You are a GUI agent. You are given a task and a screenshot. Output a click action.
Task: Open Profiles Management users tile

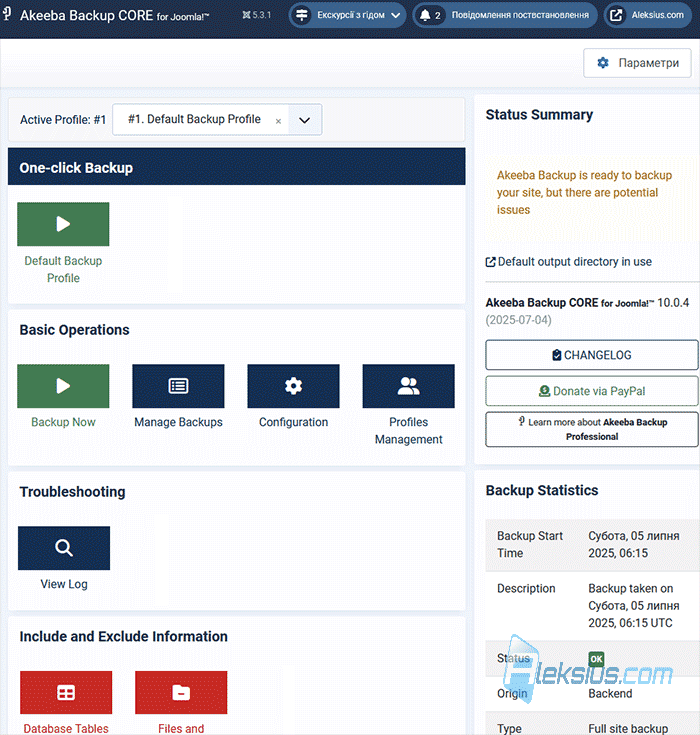click(x=408, y=386)
